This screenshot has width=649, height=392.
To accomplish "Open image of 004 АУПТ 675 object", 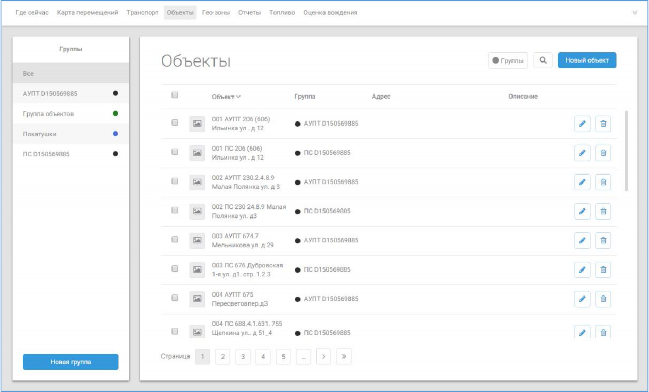I will click(197, 299).
